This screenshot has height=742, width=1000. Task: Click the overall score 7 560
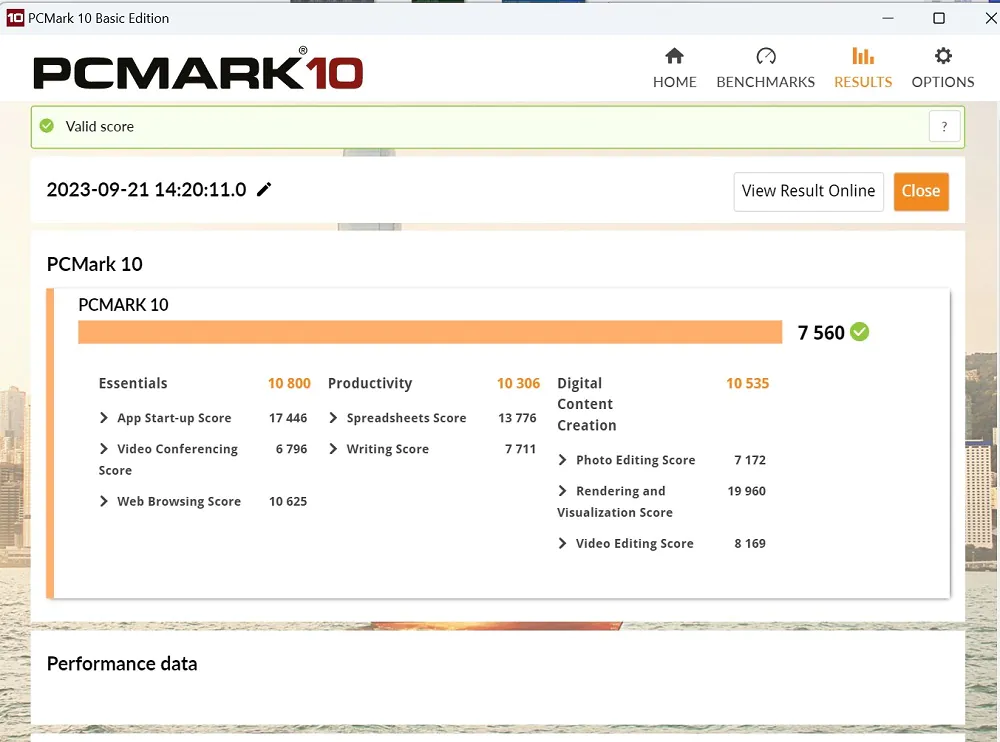tap(821, 332)
